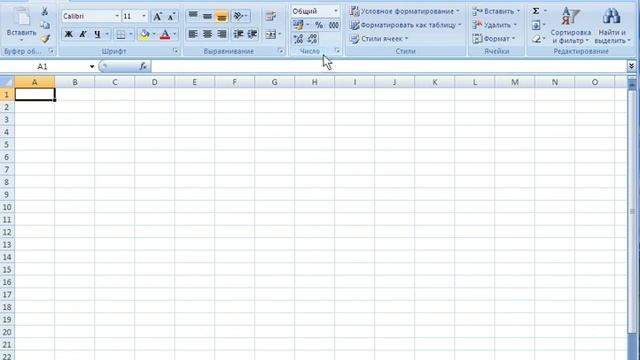Decrease decimal places
640x360 pixels.
click(x=313, y=39)
